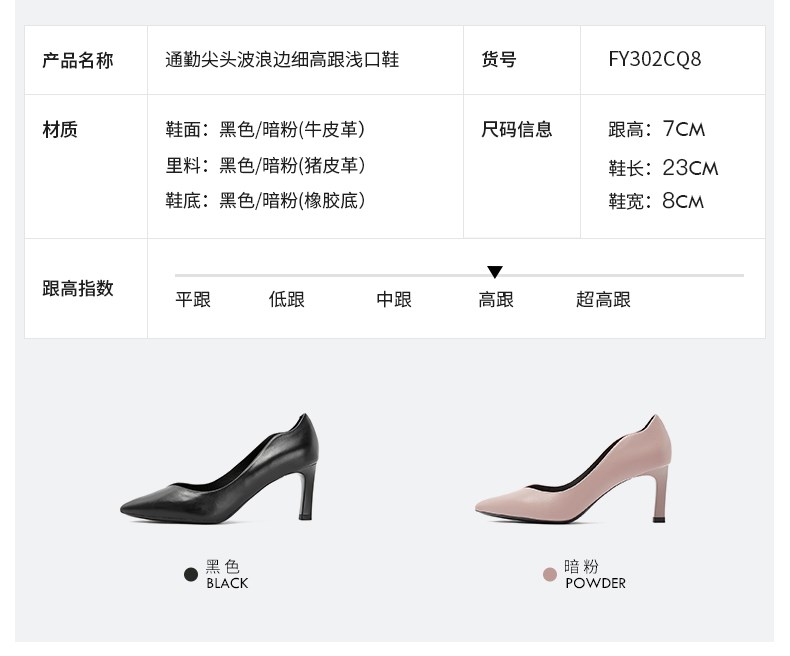Click the 中跟 heel level label
The image size is (790, 656).
(x=394, y=299)
